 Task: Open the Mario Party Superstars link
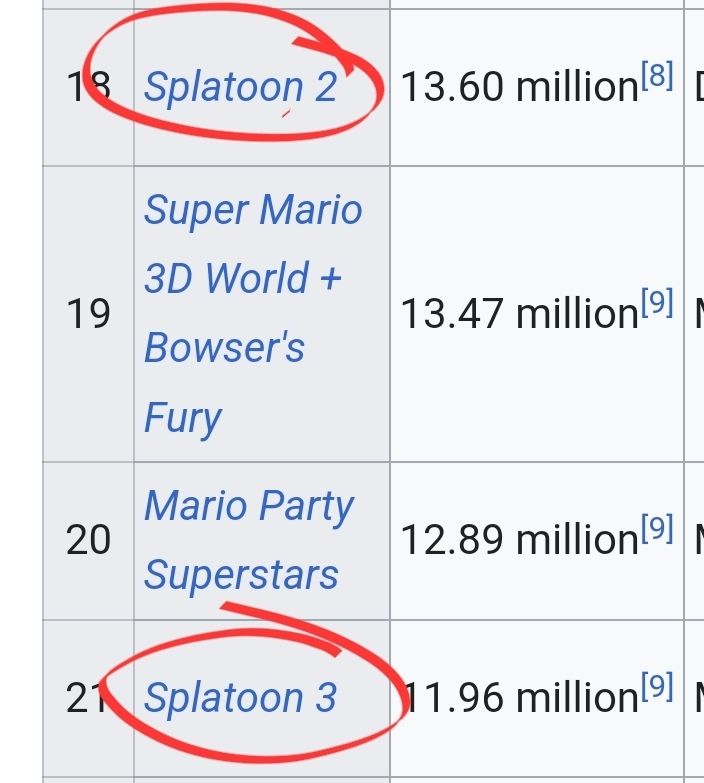[x=248, y=506]
